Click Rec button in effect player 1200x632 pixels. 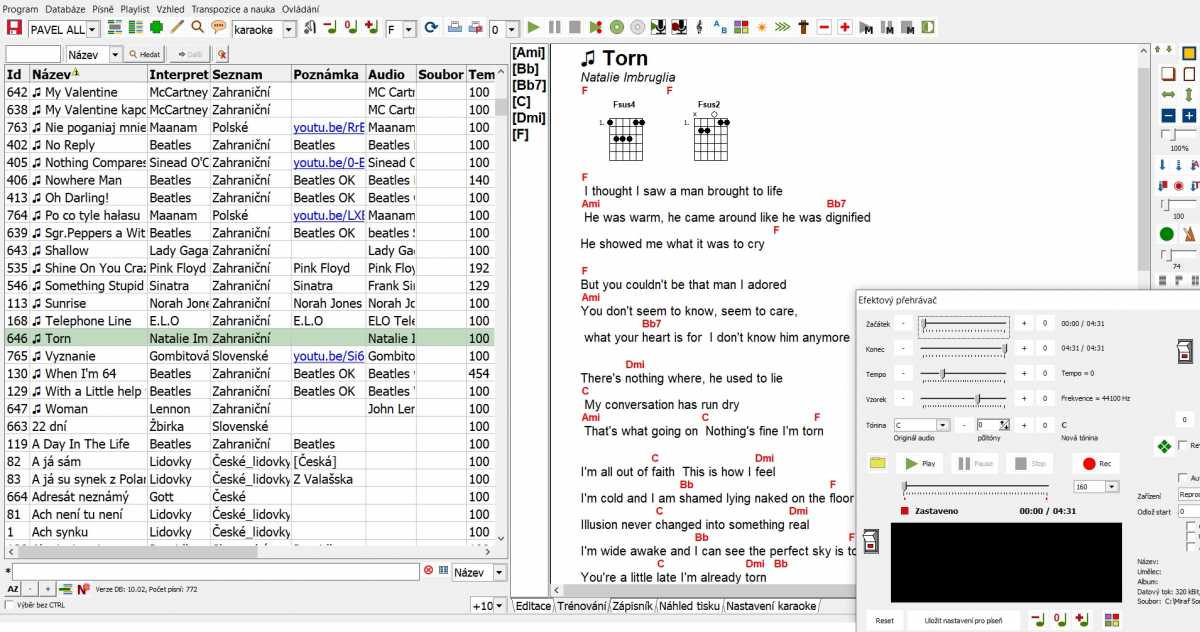[x=1097, y=463]
